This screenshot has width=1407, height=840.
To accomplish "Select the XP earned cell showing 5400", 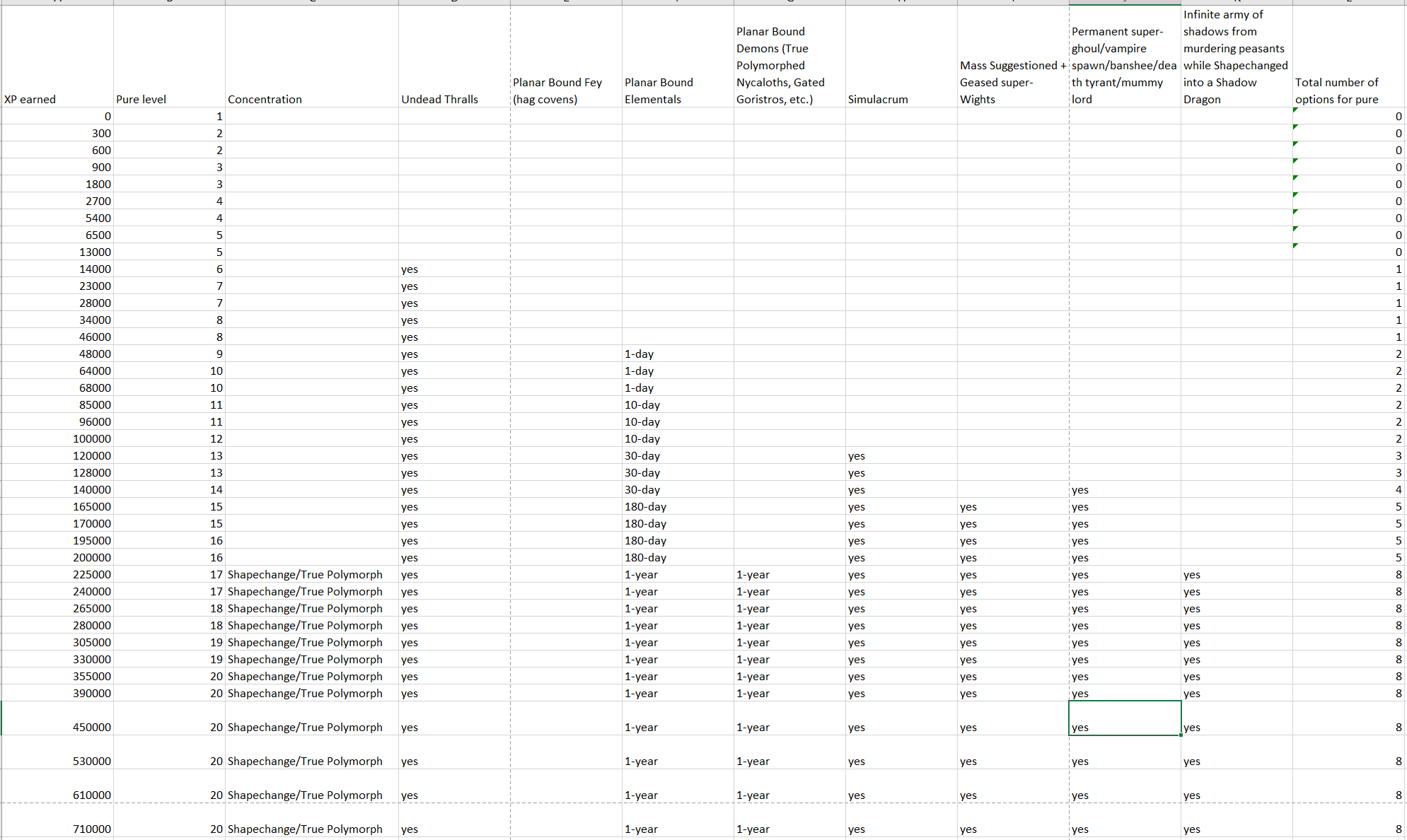I will pyautogui.click(x=57, y=218).
